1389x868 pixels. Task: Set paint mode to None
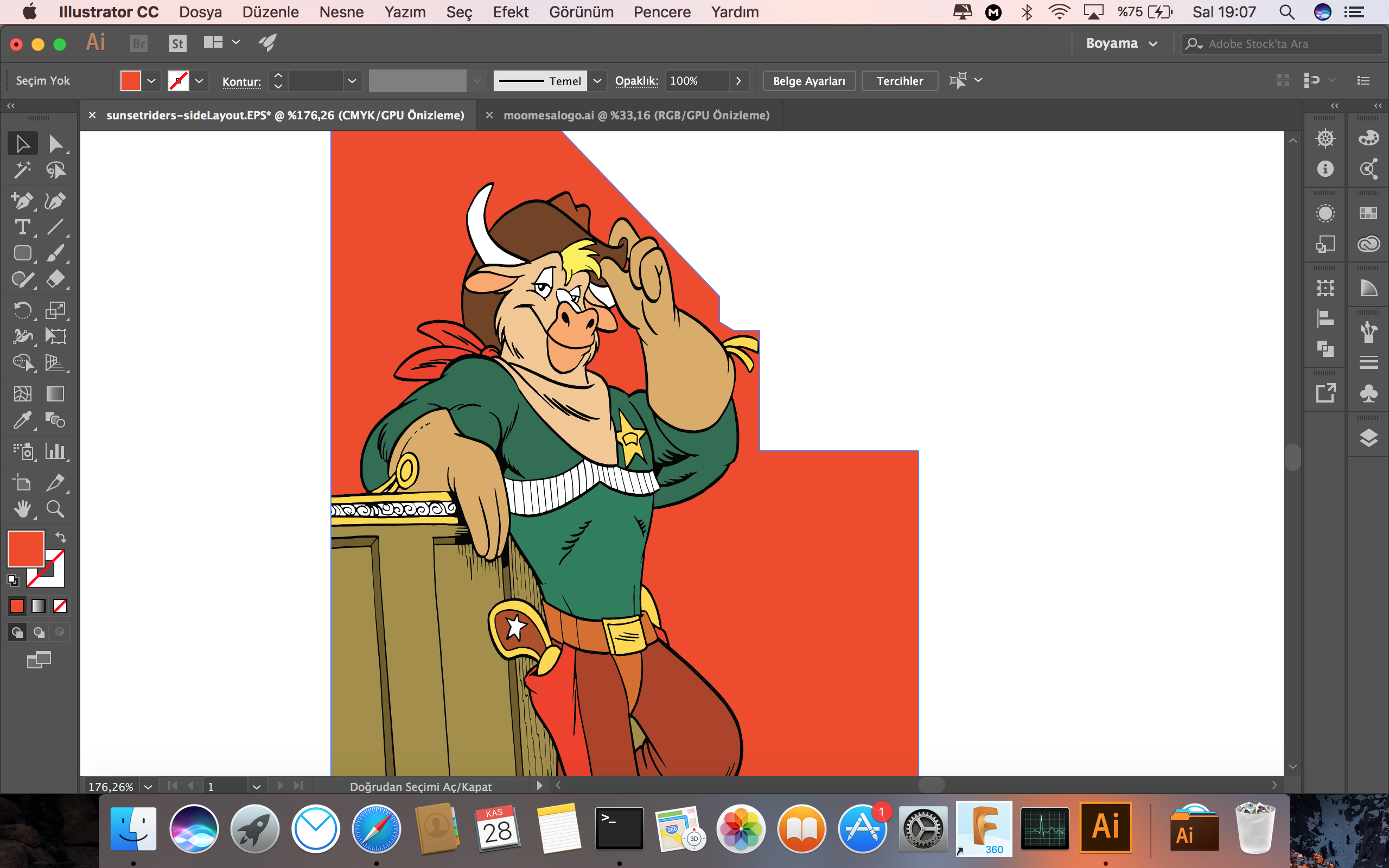pyautogui.click(x=60, y=606)
